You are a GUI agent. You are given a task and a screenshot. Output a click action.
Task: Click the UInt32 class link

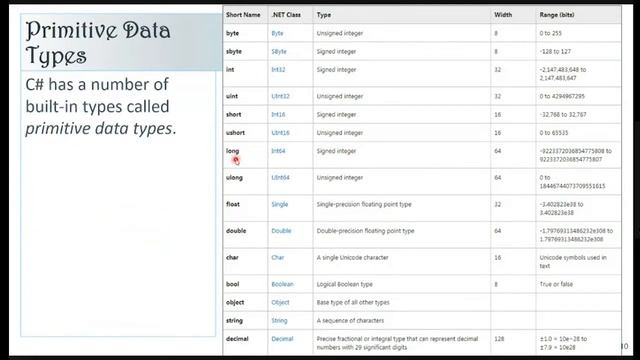[x=280, y=96]
